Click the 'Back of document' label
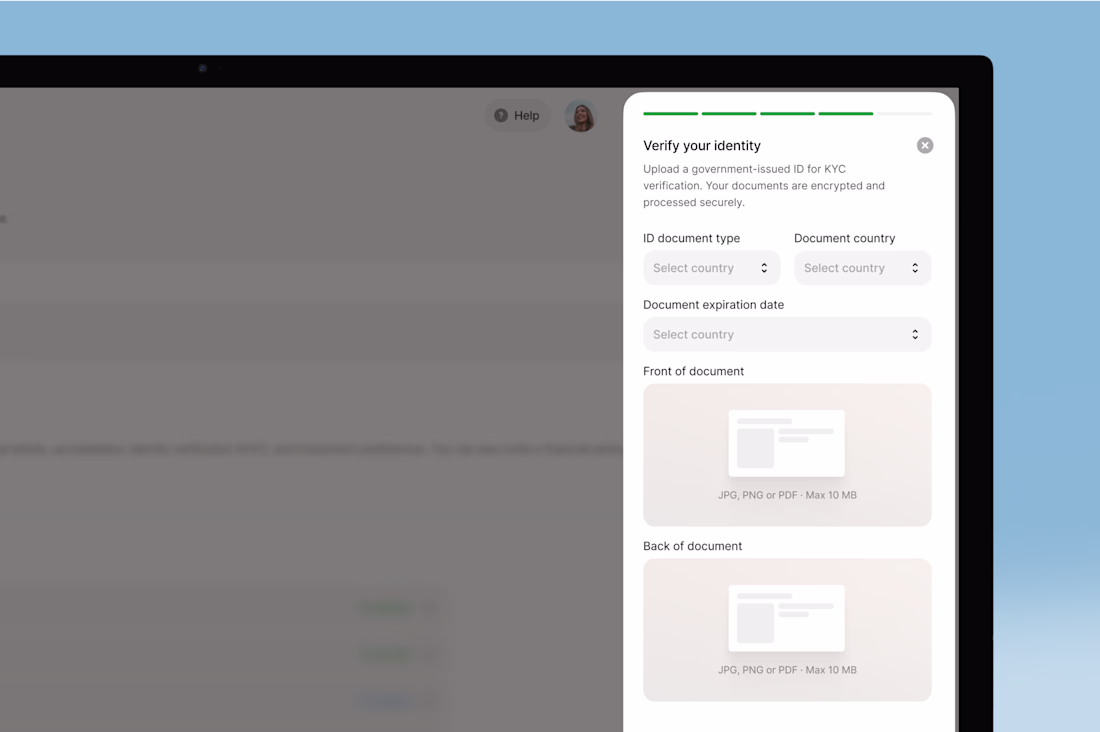1100x732 pixels. click(692, 546)
